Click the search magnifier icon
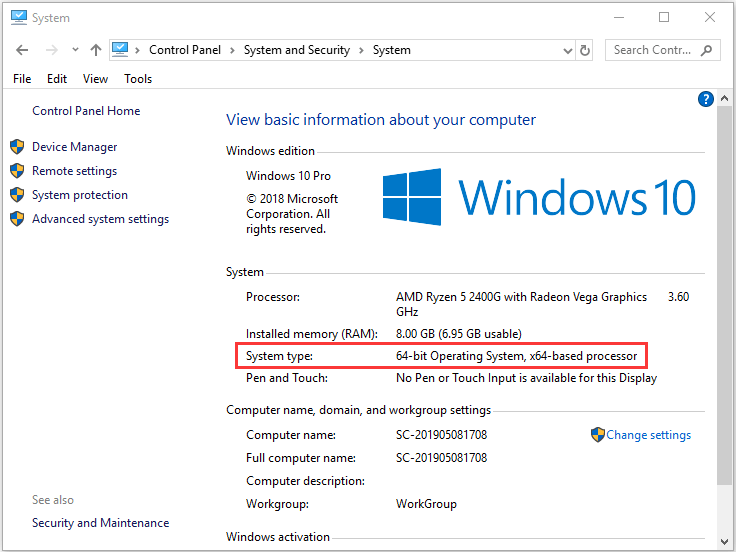This screenshot has width=736, height=552. pos(706,50)
